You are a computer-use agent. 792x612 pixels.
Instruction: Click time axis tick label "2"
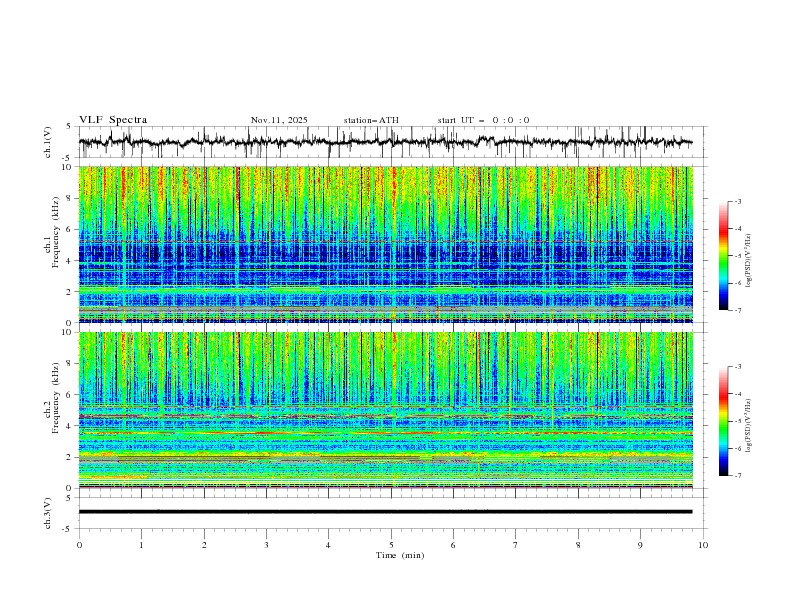pos(204,545)
